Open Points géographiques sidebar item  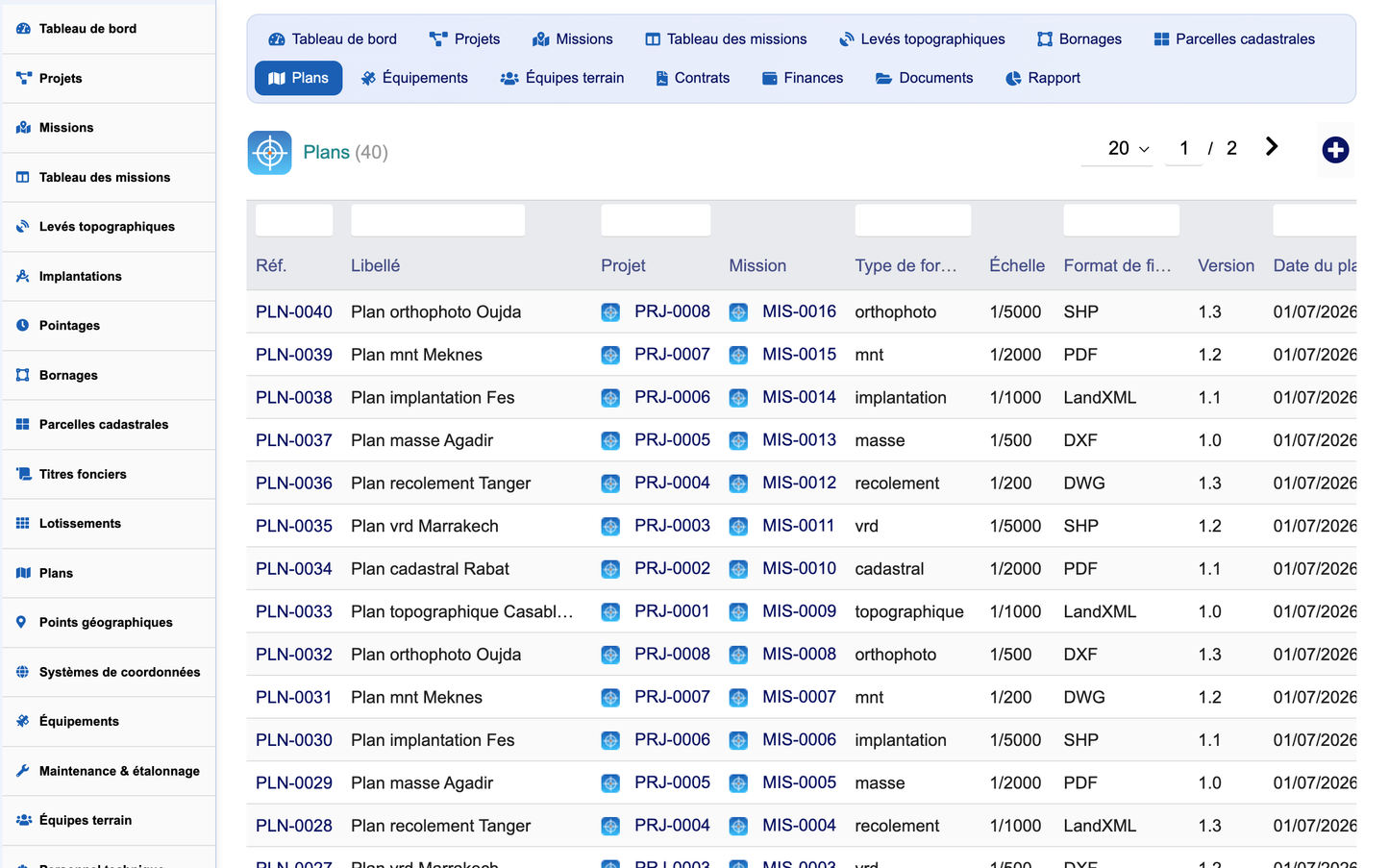click(108, 623)
